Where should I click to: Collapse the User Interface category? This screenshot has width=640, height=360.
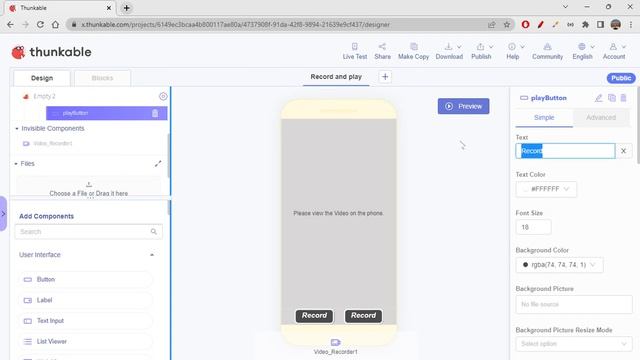pyautogui.click(x=152, y=255)
